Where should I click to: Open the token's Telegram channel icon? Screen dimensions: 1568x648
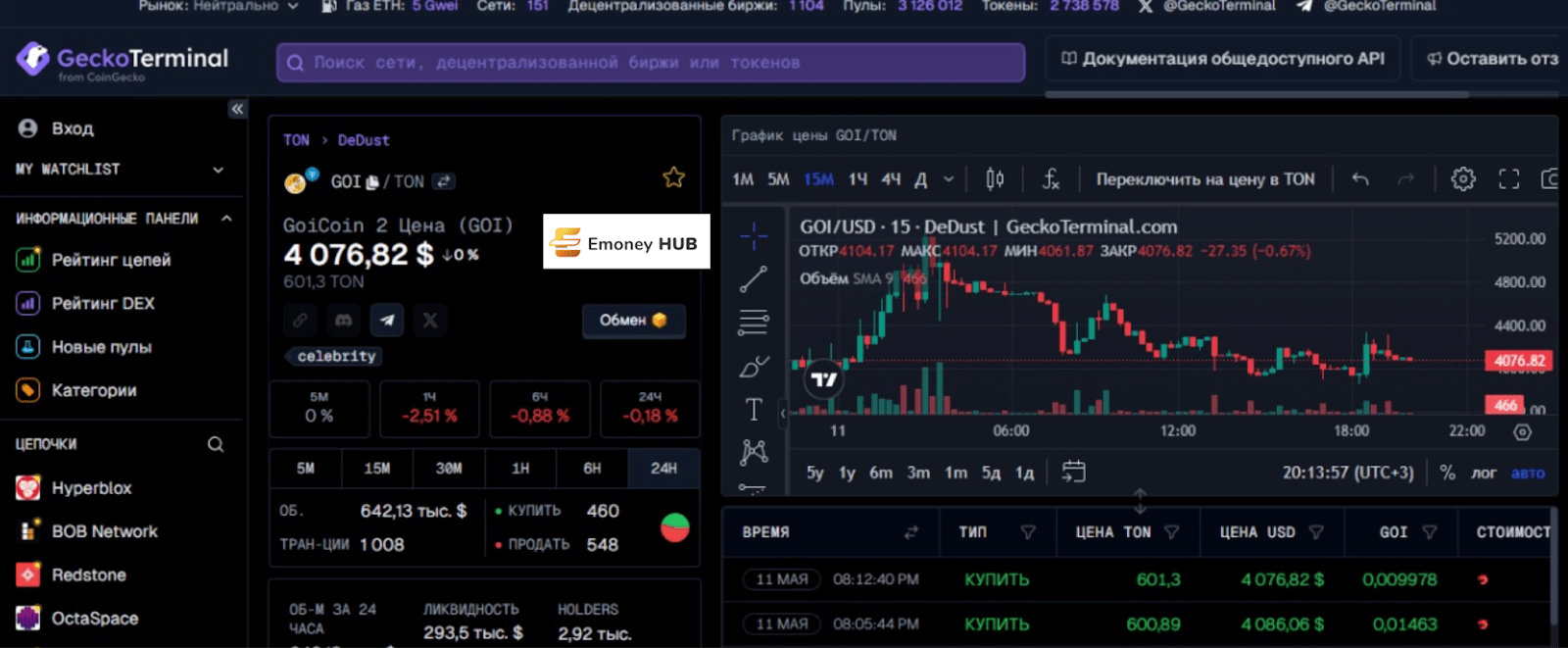click(x=387, y=320)
